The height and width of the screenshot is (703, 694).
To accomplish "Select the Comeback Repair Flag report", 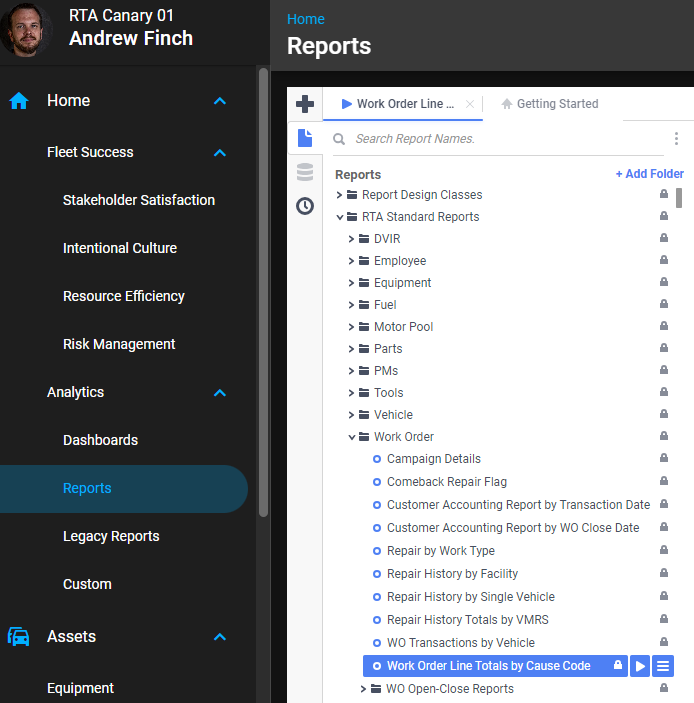I will (446, 481).
